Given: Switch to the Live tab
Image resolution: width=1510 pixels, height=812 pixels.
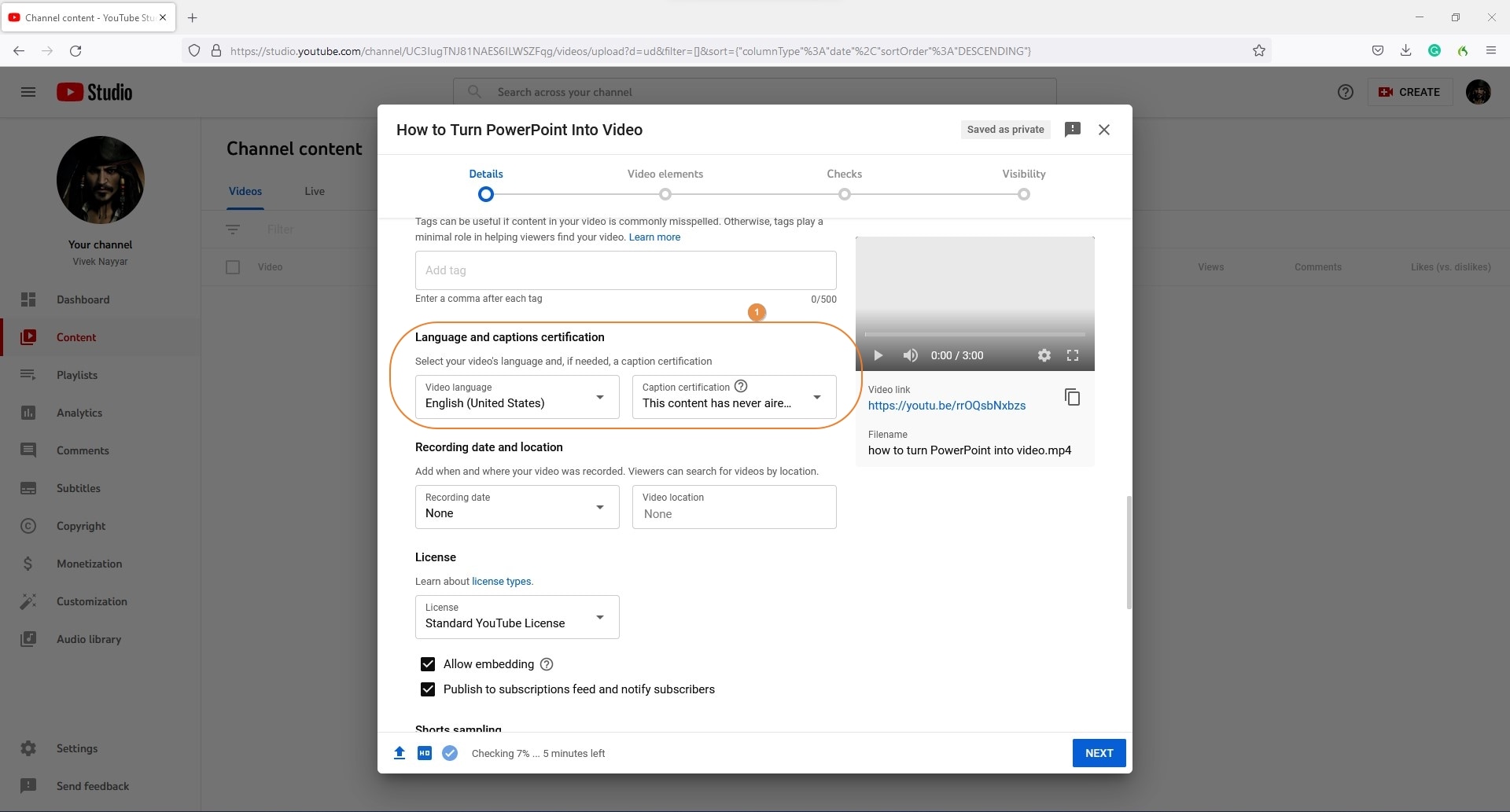Looking at the screenshot, I should pyautogui.click(x=315, y=191).
